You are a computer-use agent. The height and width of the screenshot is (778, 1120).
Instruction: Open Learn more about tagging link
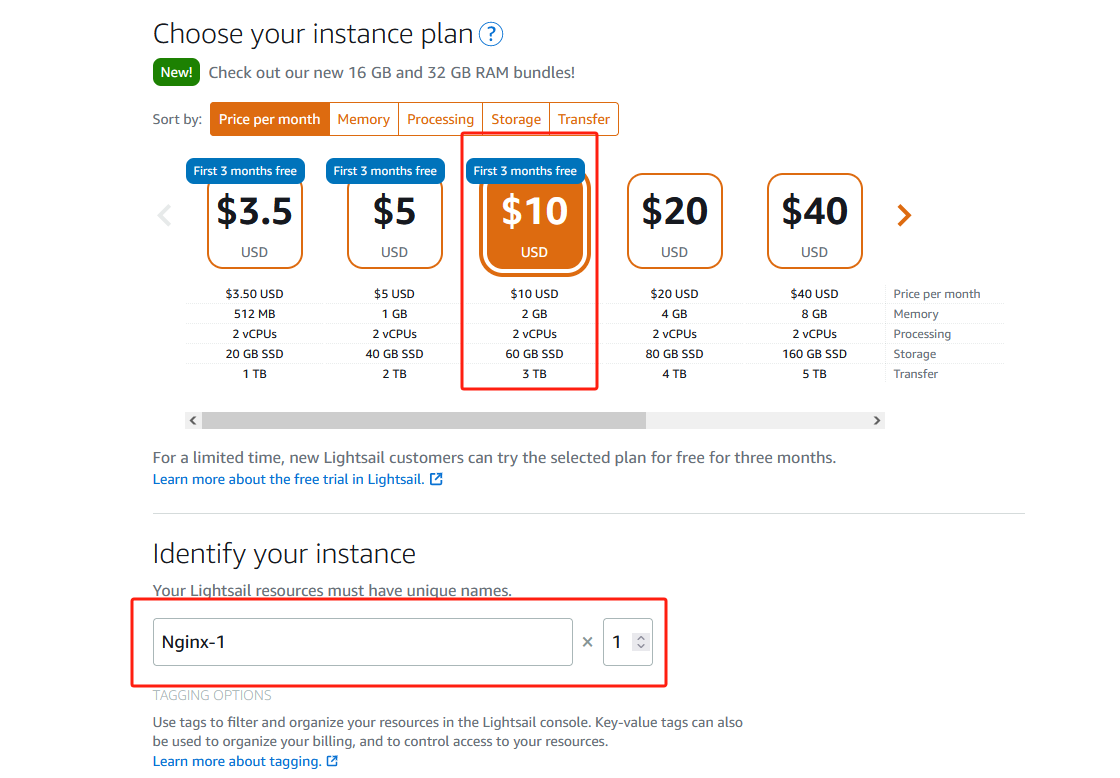click(x=236, y=762)
